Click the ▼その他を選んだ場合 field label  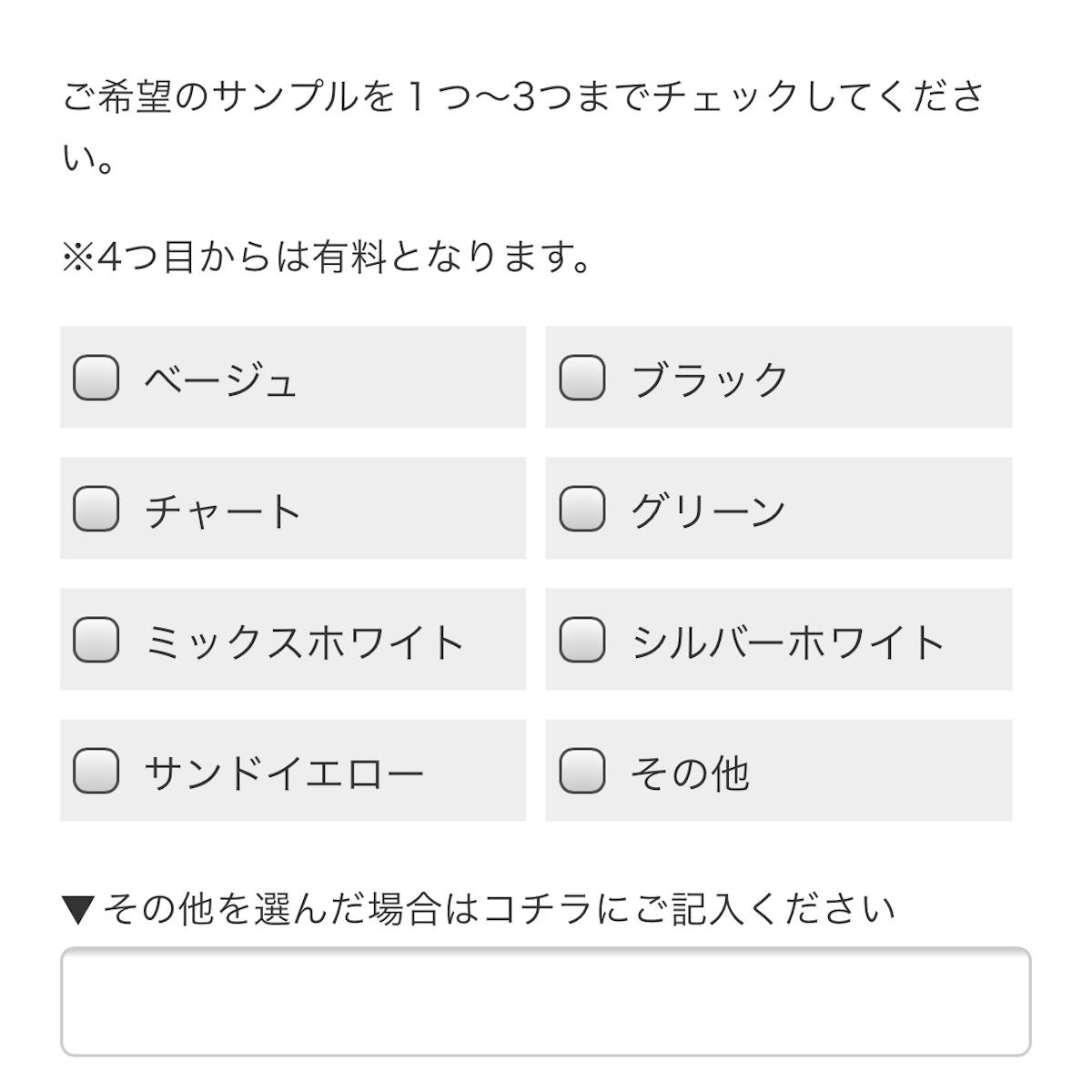[x=479, y=908]
